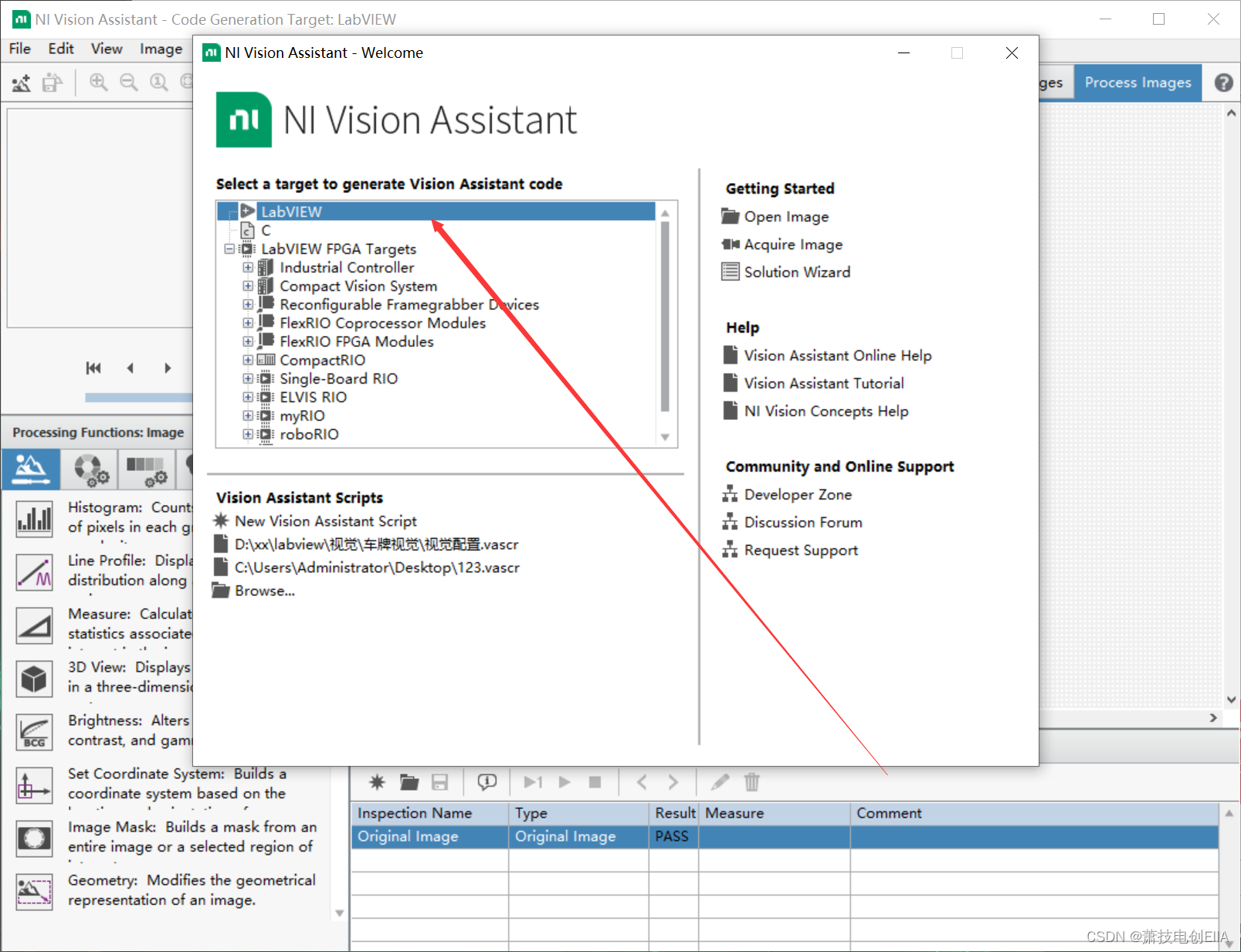The image size is (1241, 952).
Task: Select the Original Image row in table
Action: pos(785,836)
